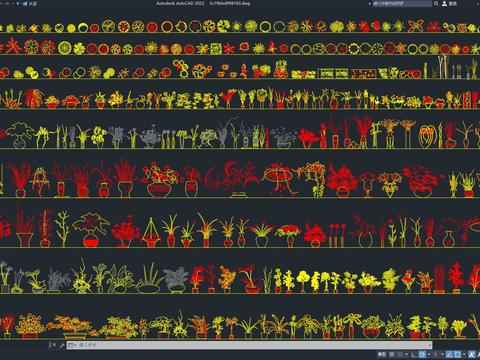
Task: Click the command history arrow at line end
Action: (430, 345)
